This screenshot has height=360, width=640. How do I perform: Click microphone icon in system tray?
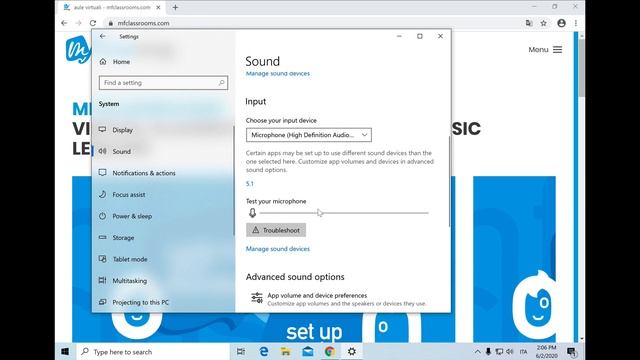[488, 351]
